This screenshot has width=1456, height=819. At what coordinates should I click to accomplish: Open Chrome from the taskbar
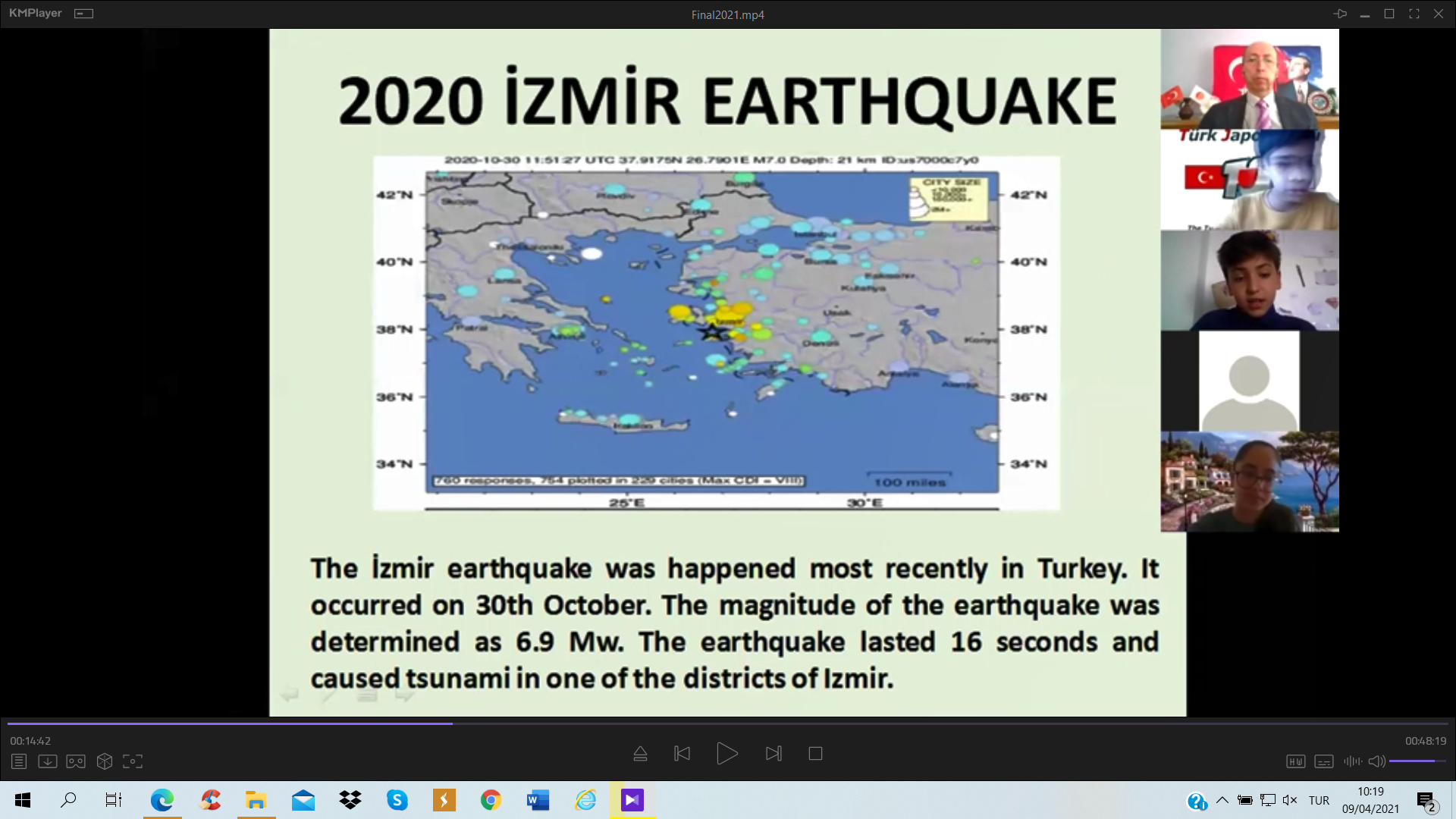click(491, 800)
